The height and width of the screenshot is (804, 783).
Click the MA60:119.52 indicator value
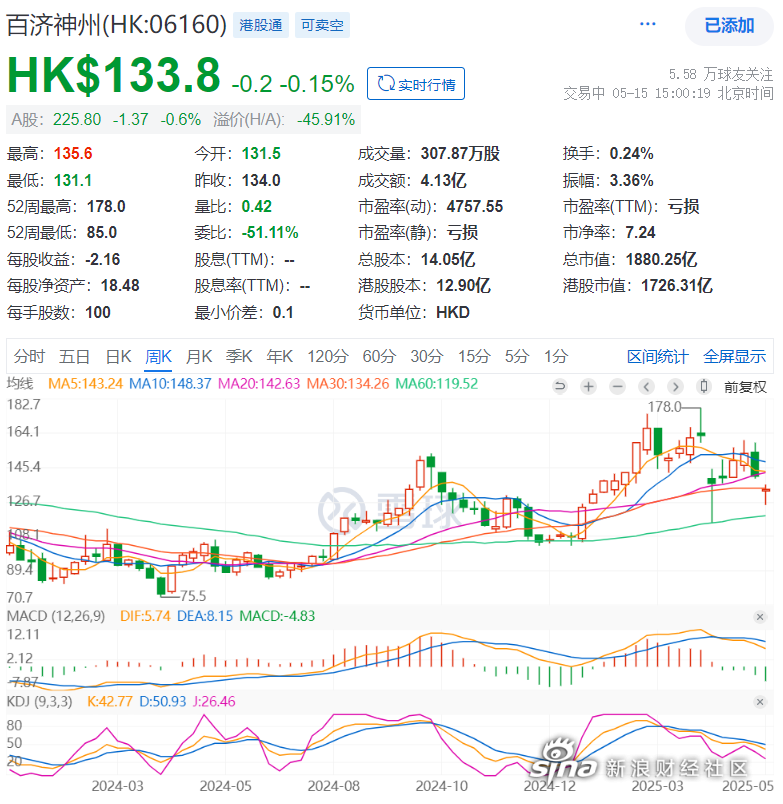[x=436, y=384]
